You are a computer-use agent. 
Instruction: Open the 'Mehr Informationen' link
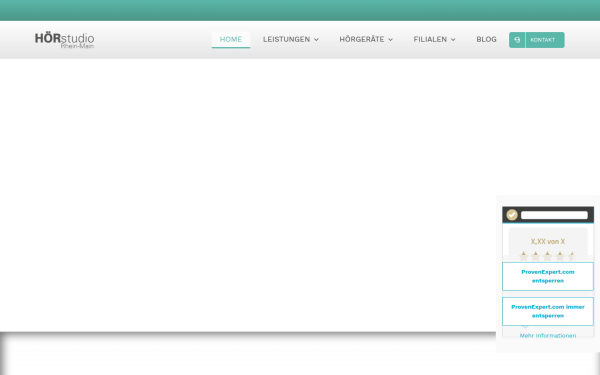(548, 336)
